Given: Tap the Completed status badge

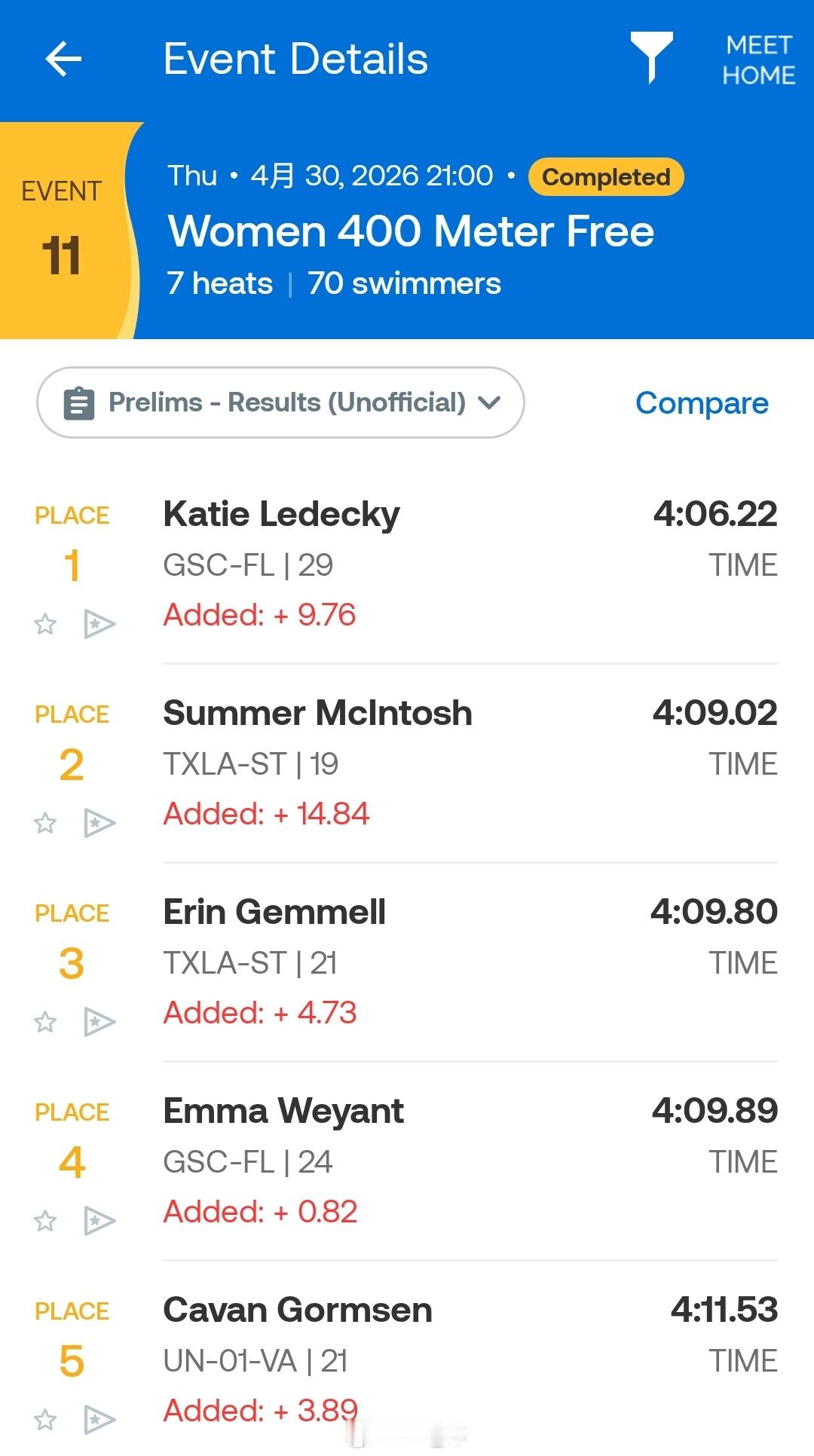Looking at the screenshot, I should coord(606,177).
